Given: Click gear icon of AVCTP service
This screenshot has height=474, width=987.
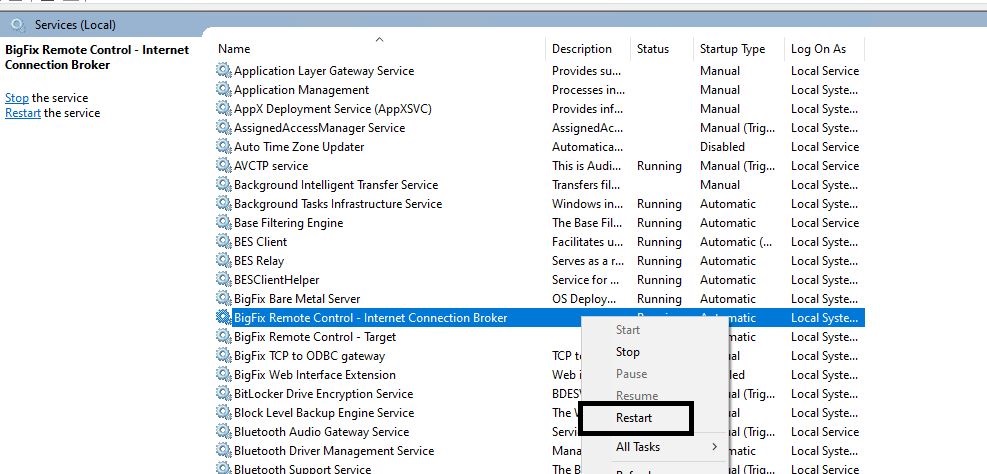Looking at the screenshot, I should [x=223, y=166].
